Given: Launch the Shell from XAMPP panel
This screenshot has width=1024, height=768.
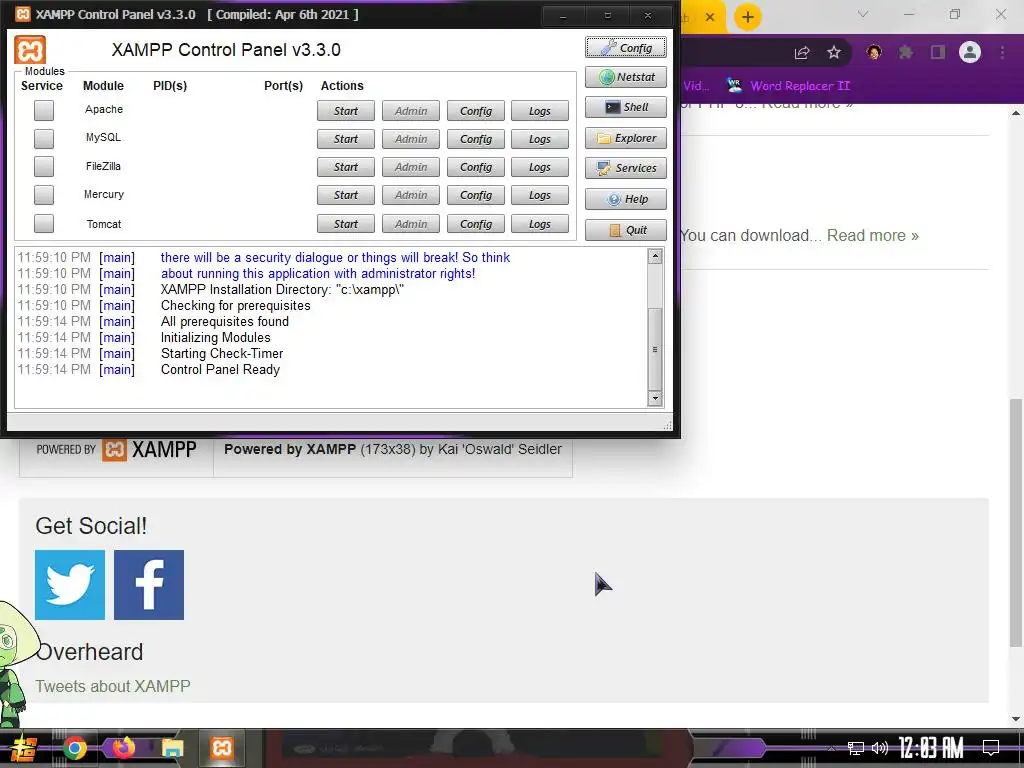Looking at the screenshot, I should point(626,107).
